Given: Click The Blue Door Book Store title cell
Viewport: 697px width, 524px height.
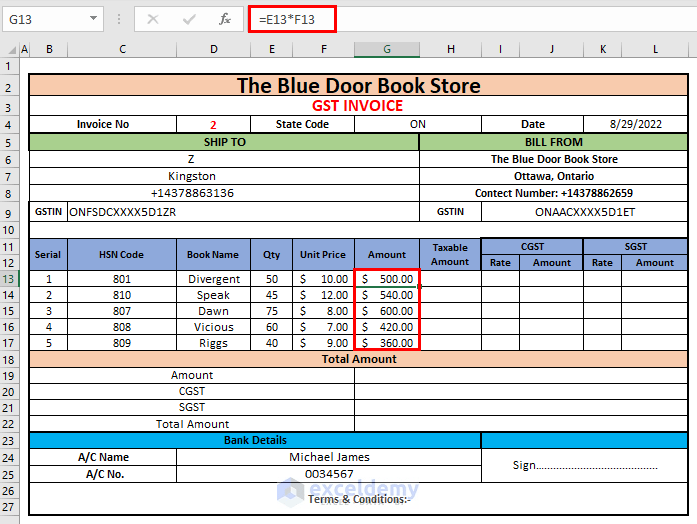Looking at the screenshot, I should click(358, 85).
